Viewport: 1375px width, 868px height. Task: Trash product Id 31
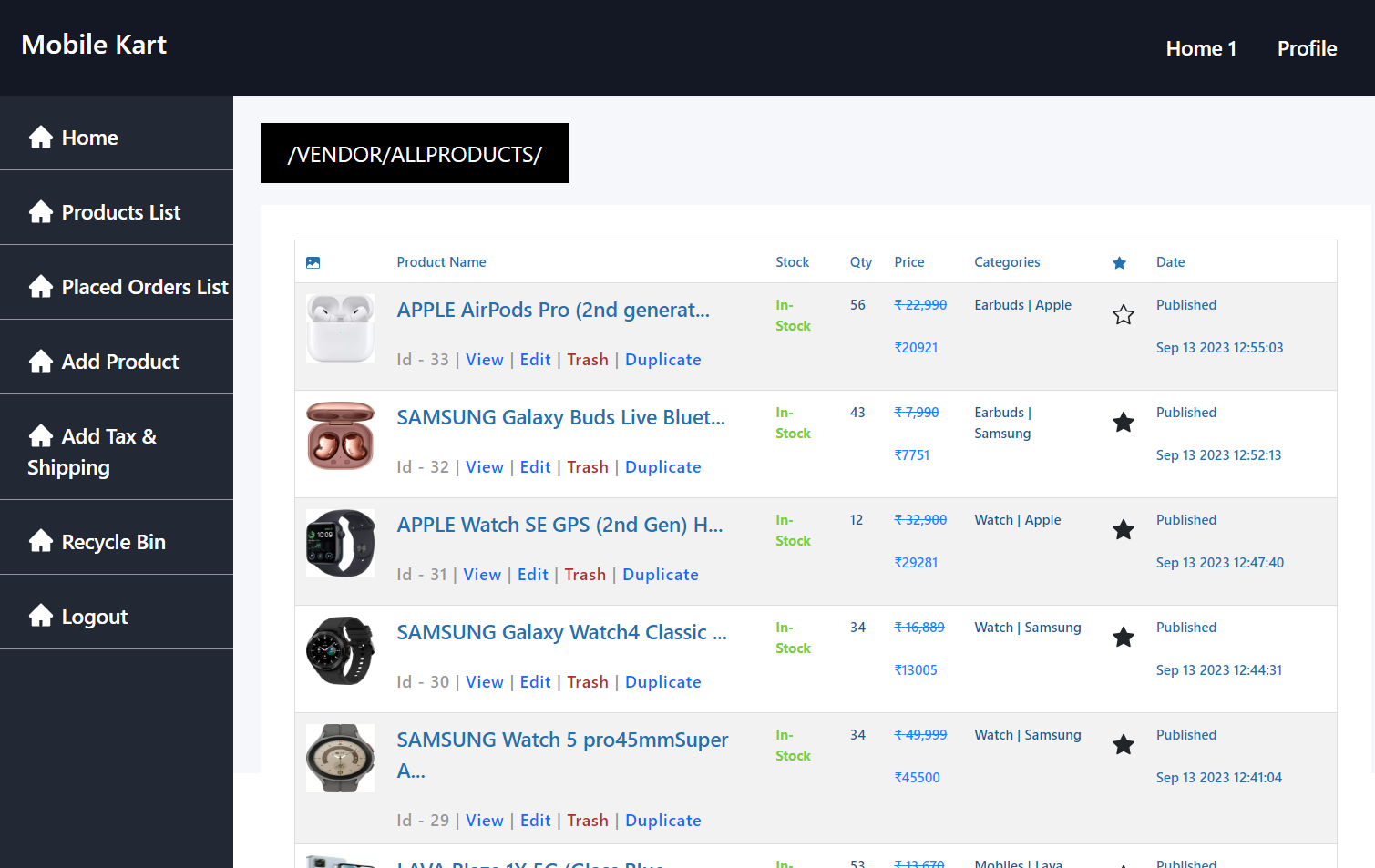585,575
